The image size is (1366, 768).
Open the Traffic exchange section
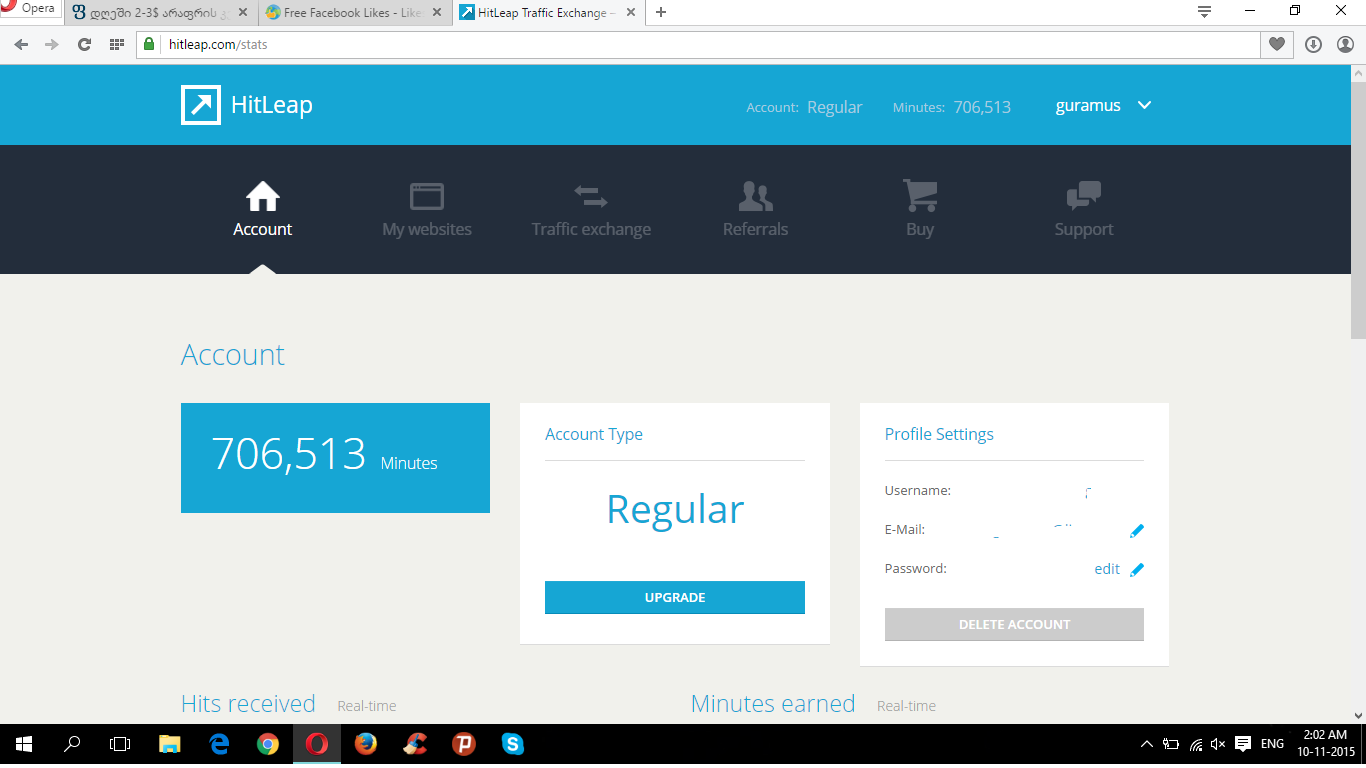pos(591,210)
